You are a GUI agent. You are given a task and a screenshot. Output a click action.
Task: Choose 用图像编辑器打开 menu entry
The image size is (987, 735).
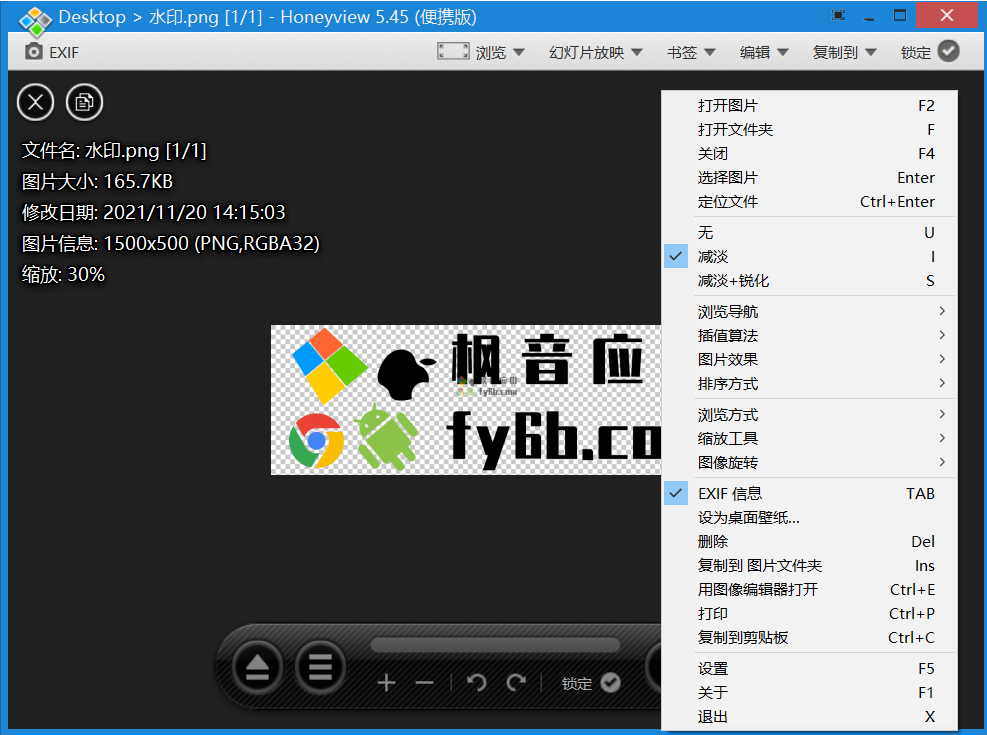[810, 590]
